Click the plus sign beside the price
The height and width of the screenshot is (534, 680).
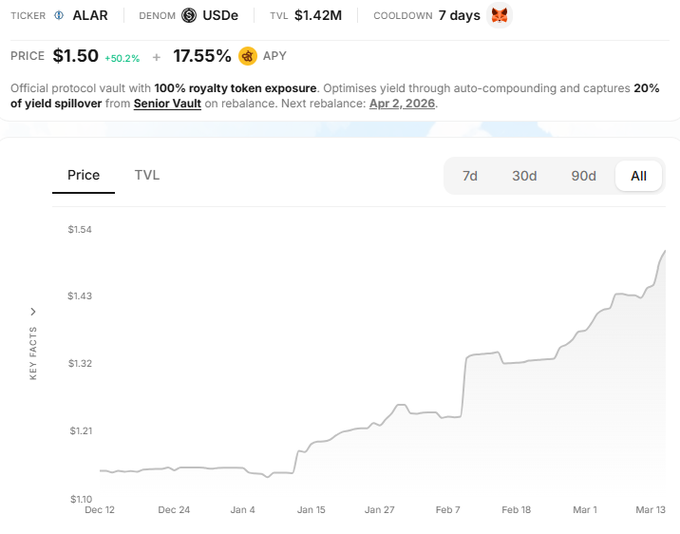(x=156, y=57)
